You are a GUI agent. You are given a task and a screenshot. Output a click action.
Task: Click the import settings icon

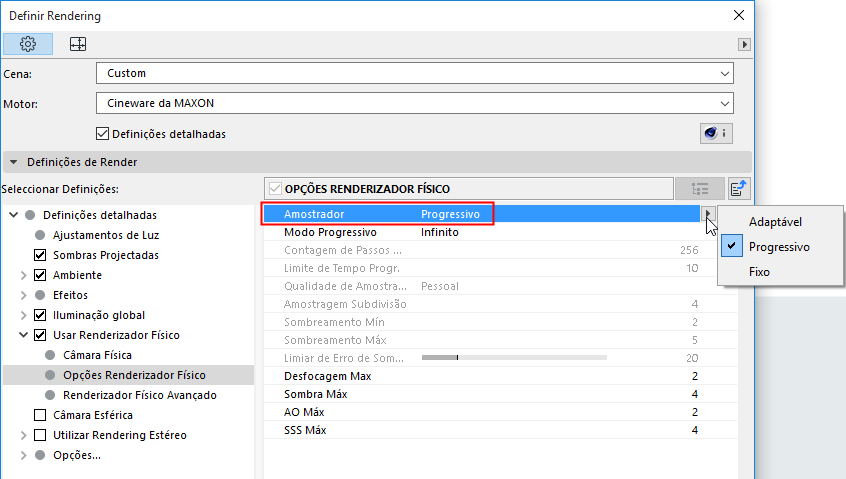[739, 189]
